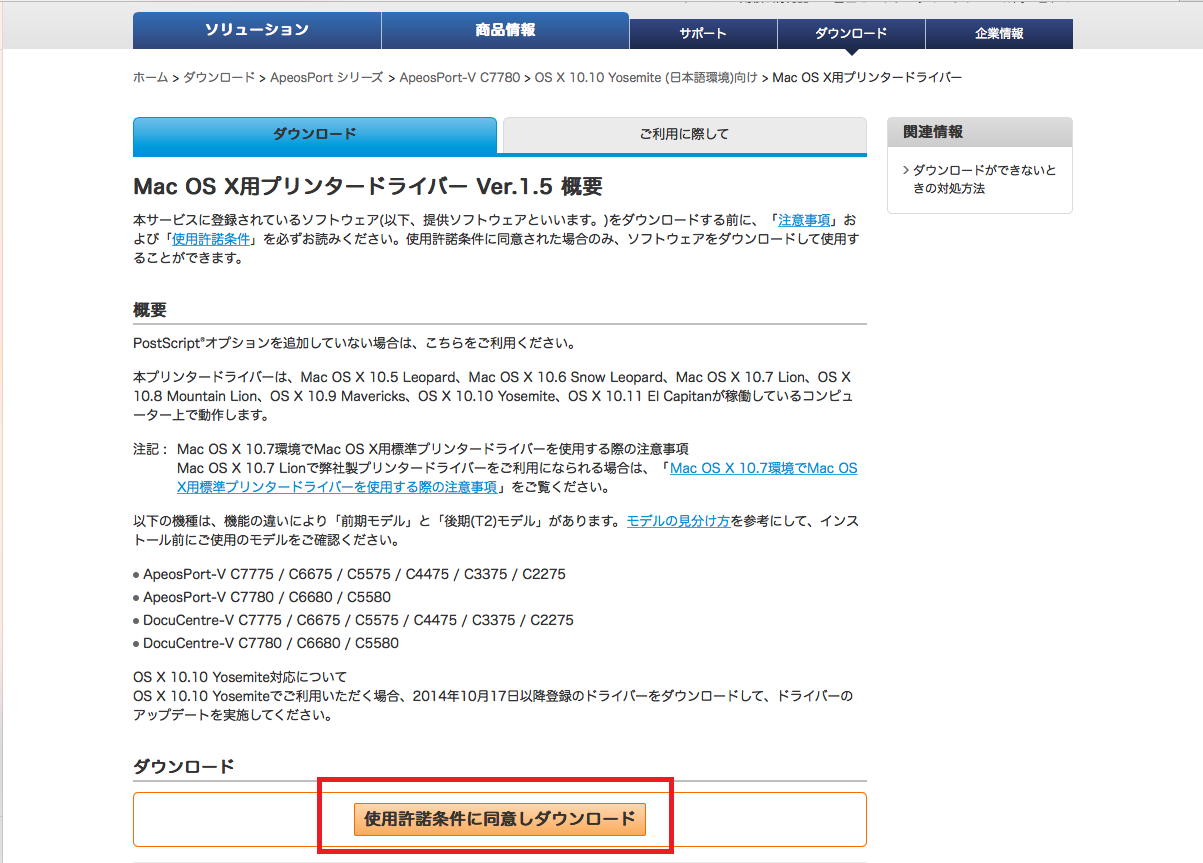Open the 注意事項 link
The height and width of the screenshot is (863, 1203).
(x=804, y=220)
